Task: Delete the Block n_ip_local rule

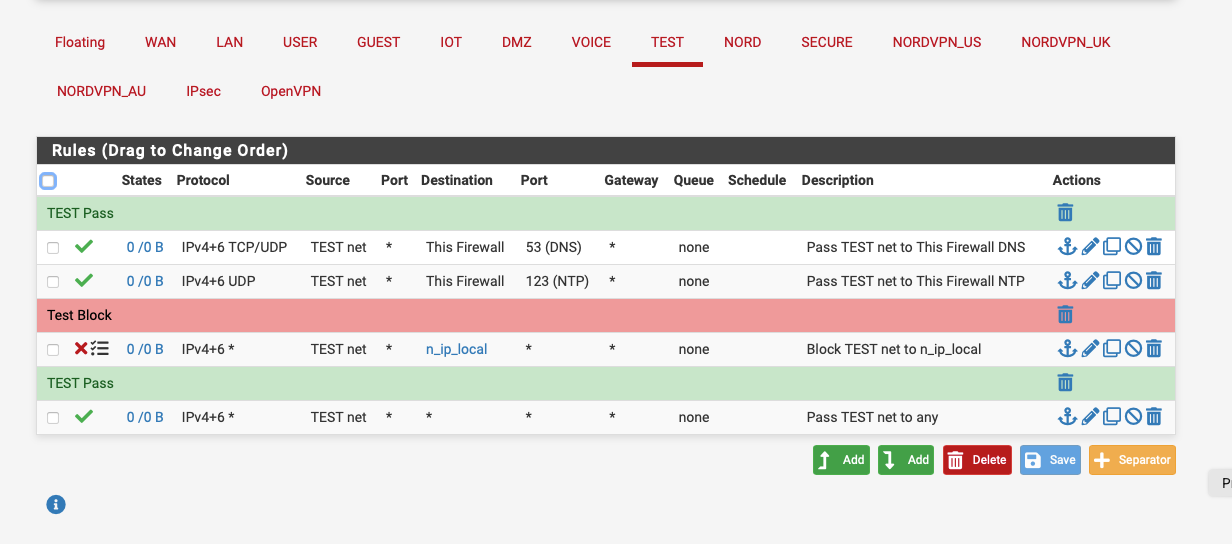Action: coord(1154,349)
